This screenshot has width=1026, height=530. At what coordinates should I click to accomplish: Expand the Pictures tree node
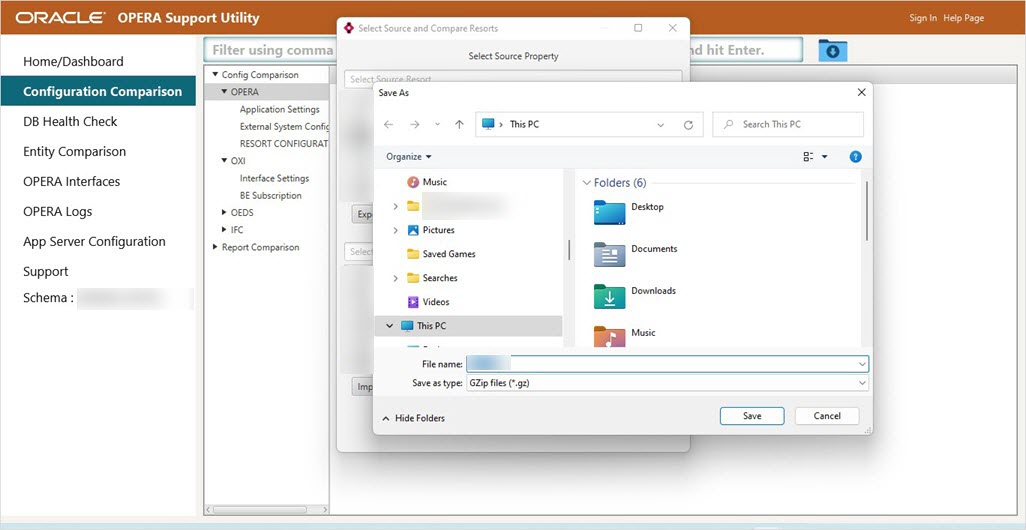pos(395,230)
